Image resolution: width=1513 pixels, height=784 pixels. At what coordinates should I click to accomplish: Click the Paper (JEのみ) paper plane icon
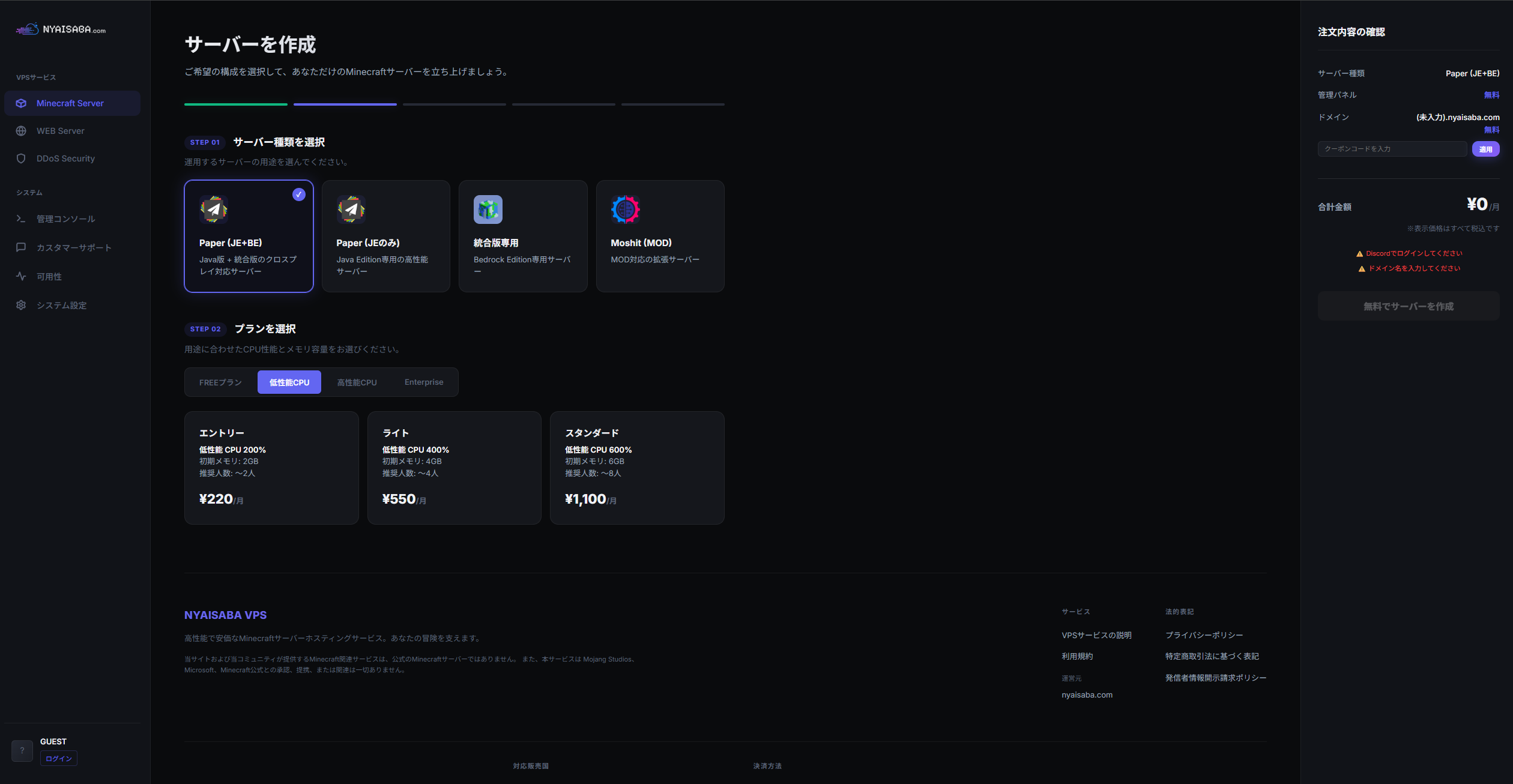tap(351, 209)
